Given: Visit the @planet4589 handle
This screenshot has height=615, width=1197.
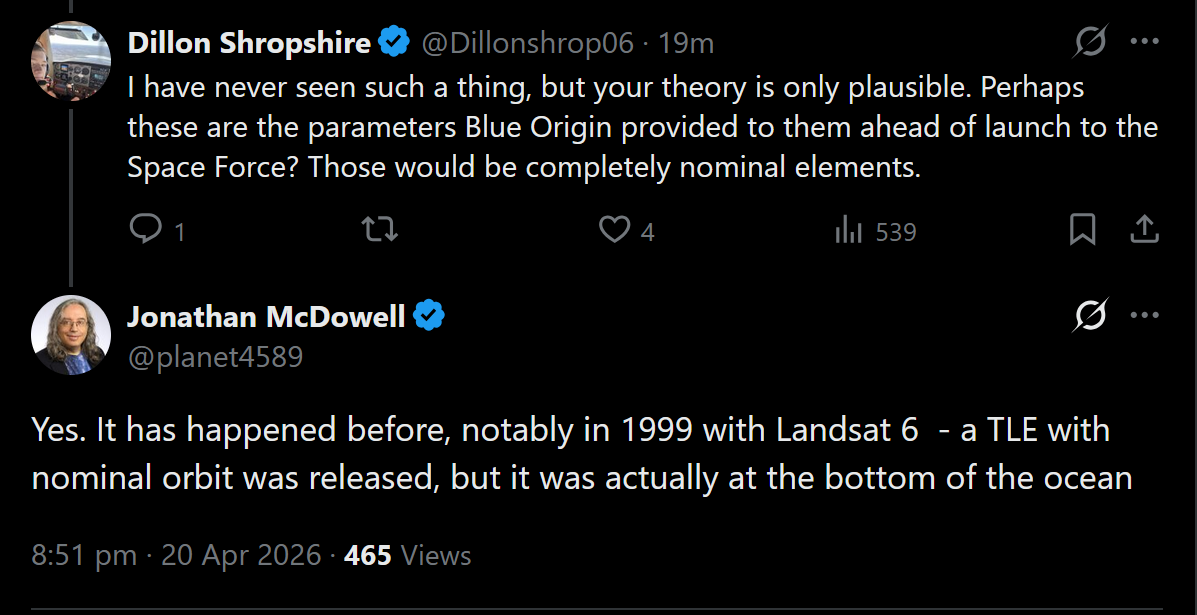Looking at the screenshot, I should coord(215,356).
